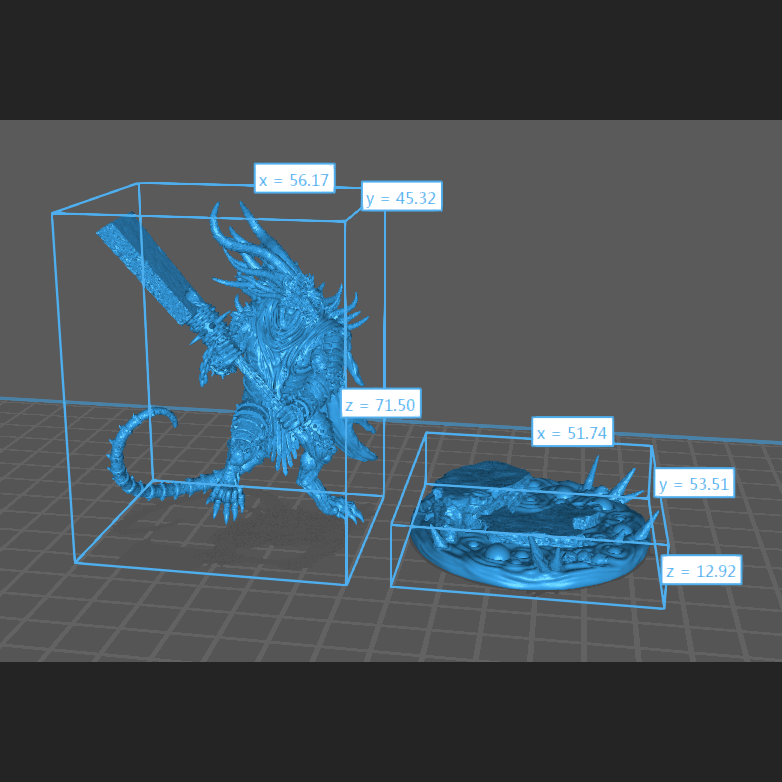Click the z = 71.50 height label

pos(380,404)
